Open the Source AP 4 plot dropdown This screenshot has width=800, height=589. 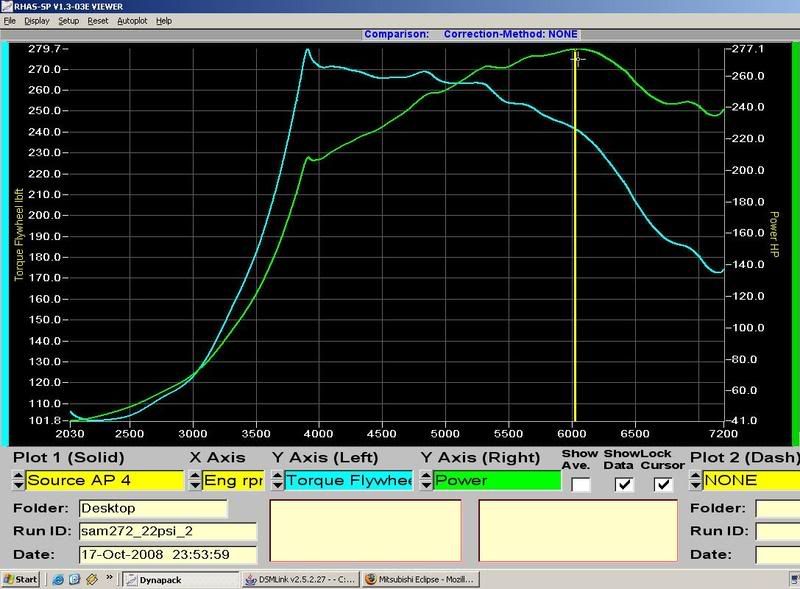click(x=105, y=480)
